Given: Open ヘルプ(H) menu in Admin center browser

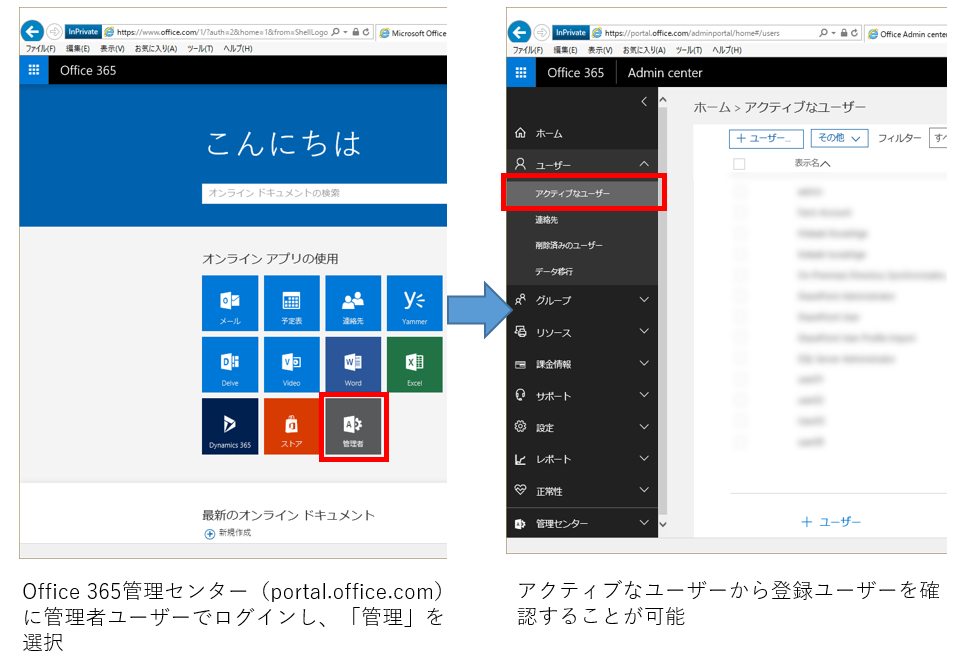Looking at the screenshot, I should pos(727,50).
